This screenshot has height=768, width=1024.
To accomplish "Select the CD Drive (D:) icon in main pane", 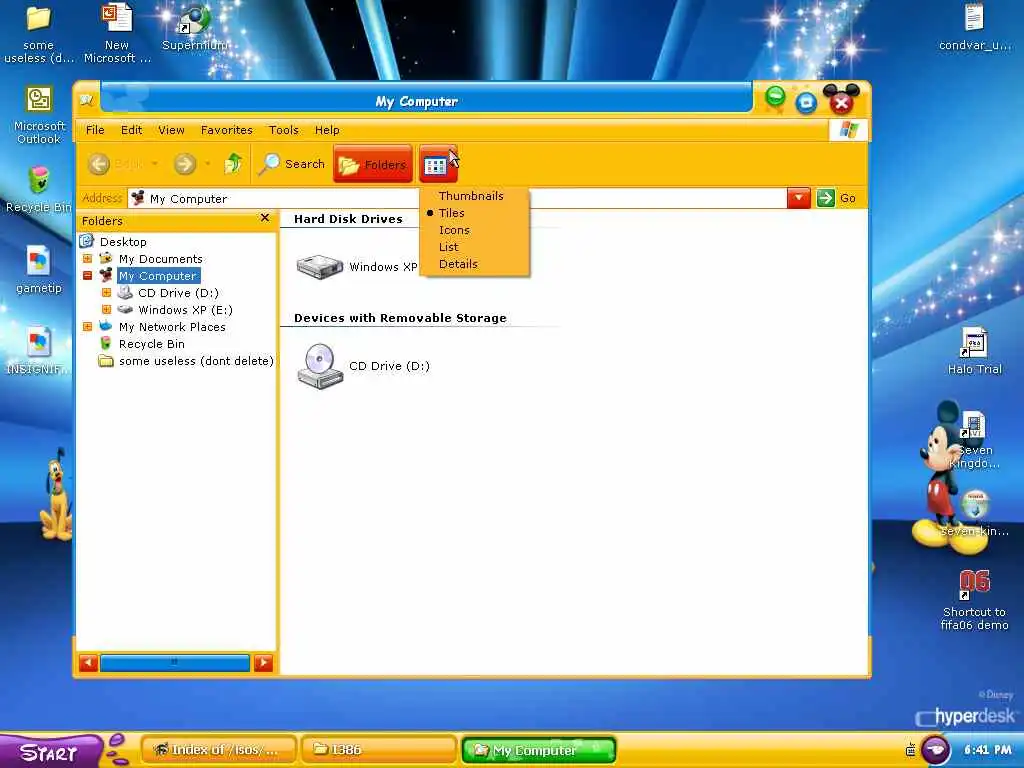I will click(x=320, y=366).
